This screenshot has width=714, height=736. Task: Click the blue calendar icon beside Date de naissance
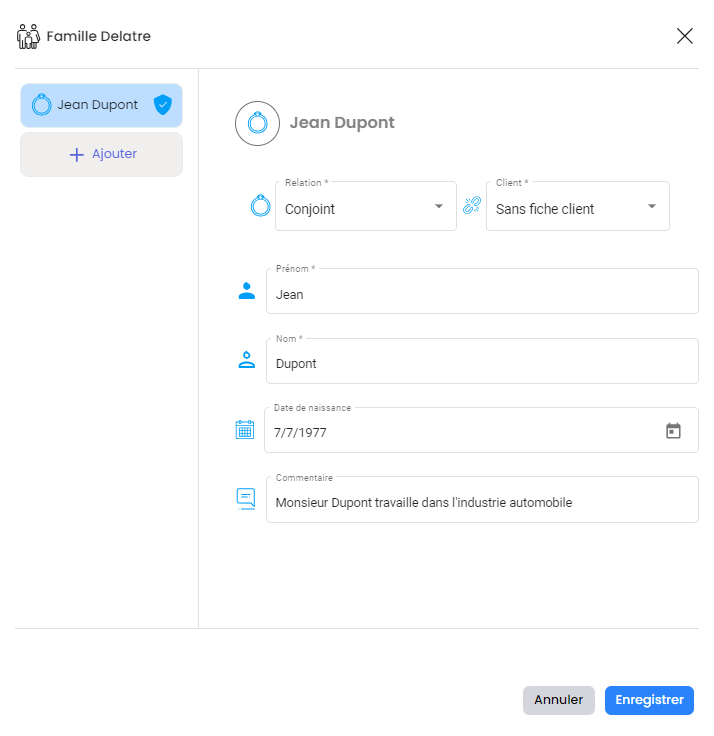pos(245,429)
